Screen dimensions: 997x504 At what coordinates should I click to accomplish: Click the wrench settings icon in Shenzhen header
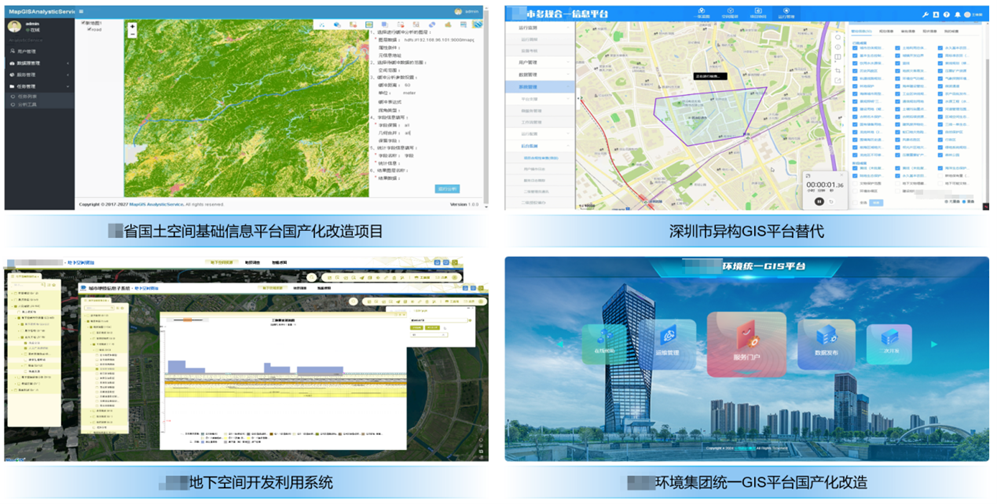tap(924, 15)
